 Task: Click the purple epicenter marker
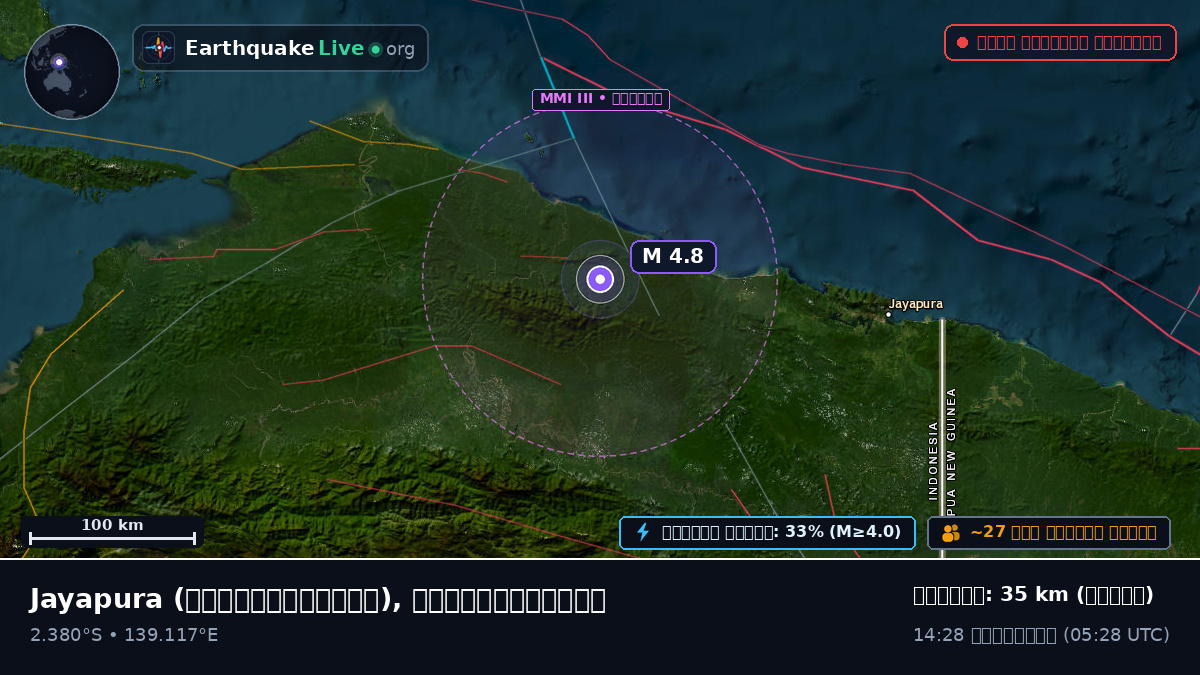click(600, 279)
